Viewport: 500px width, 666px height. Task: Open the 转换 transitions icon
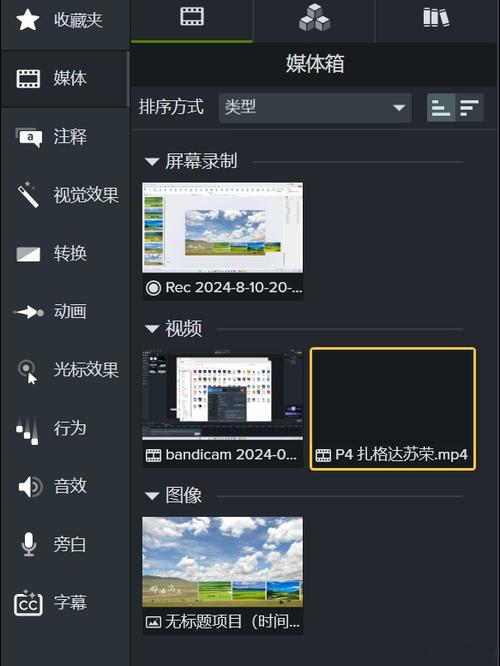28,254
